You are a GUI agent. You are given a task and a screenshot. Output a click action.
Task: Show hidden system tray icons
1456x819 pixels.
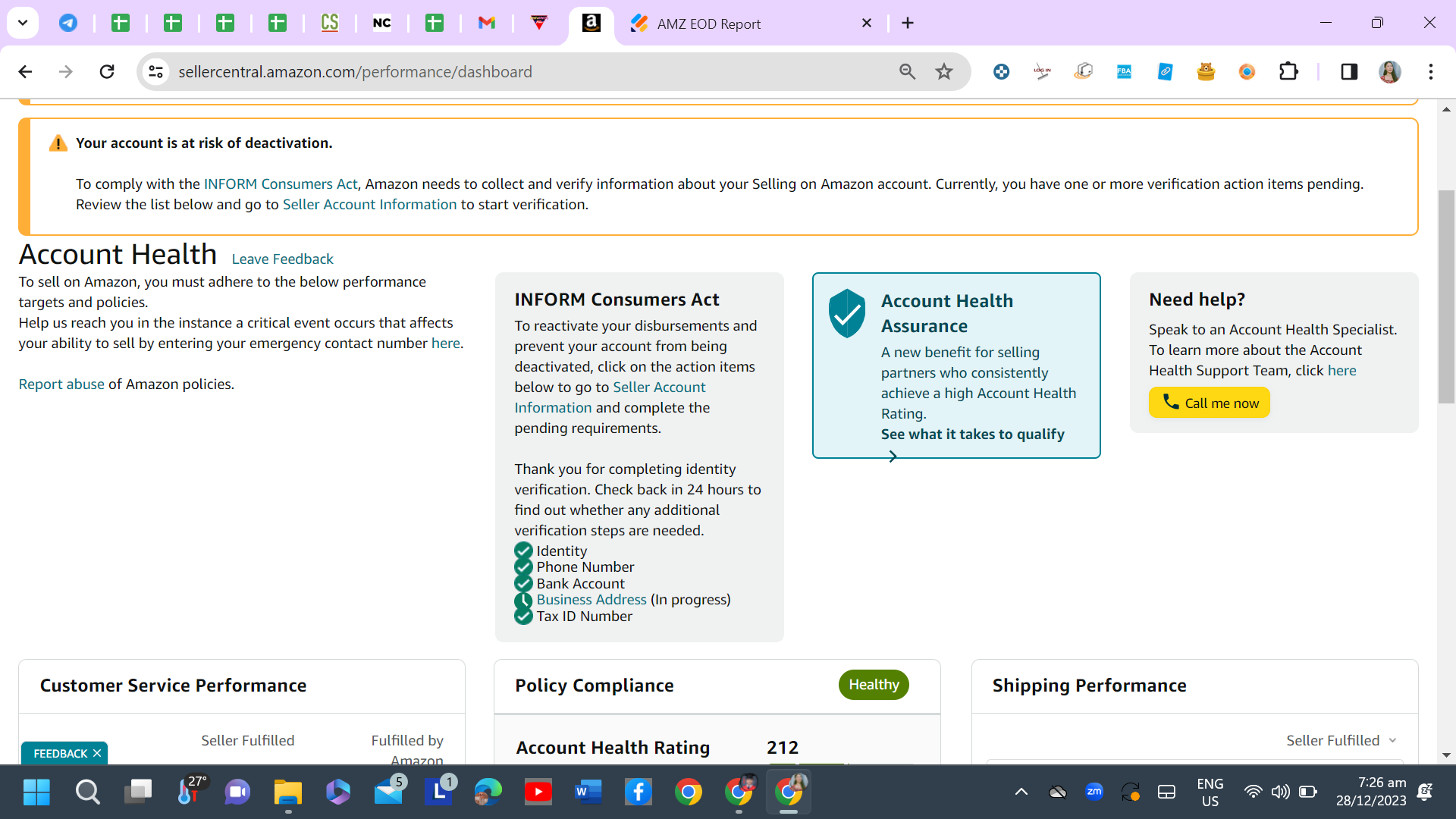pyautogui.click(x=1021, y=792)
